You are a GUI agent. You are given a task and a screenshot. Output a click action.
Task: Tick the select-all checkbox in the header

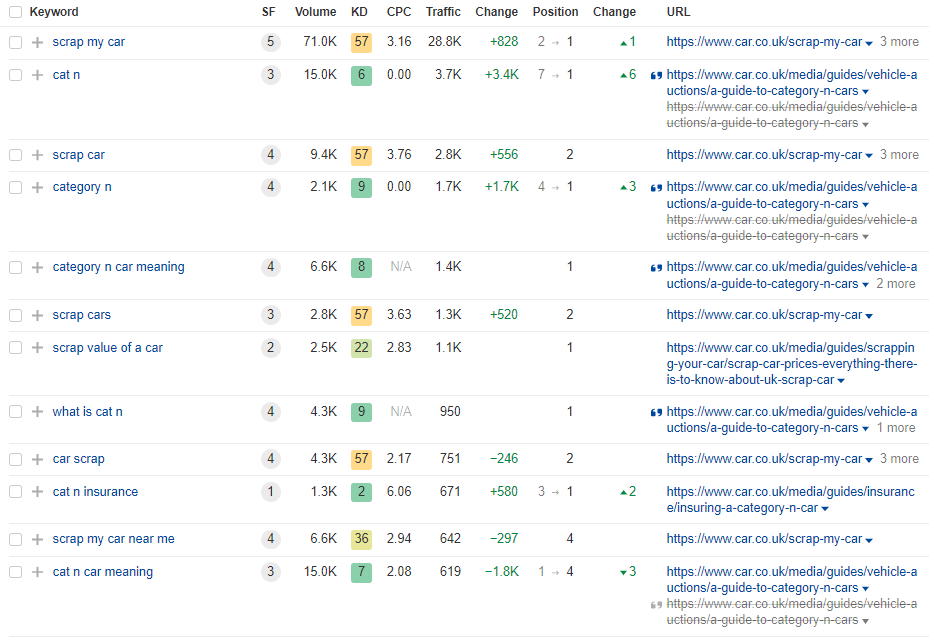coord(15,12)
